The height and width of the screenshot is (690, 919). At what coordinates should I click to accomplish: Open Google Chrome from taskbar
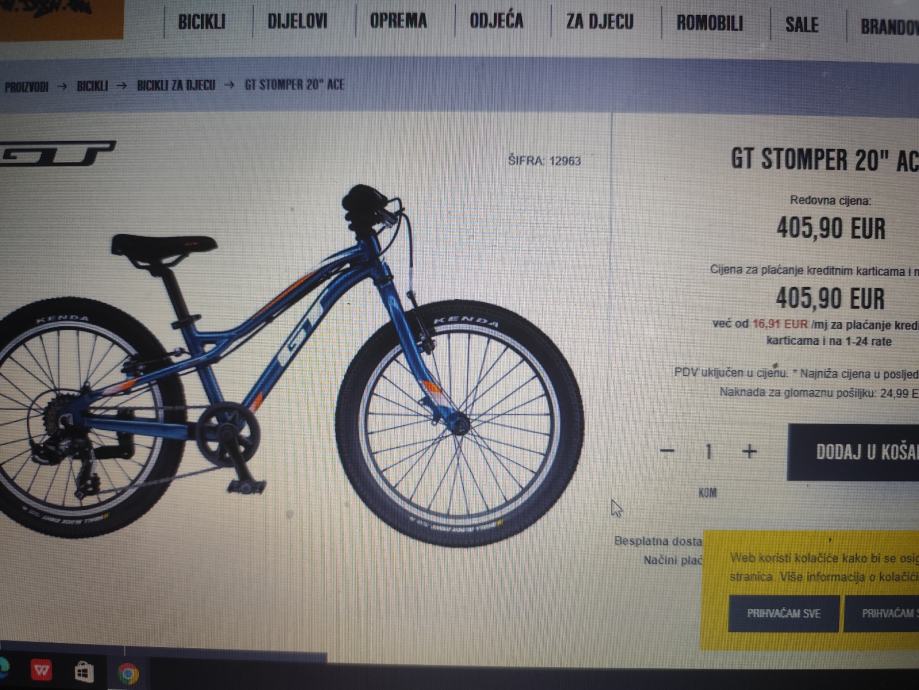tap(128, 674)
